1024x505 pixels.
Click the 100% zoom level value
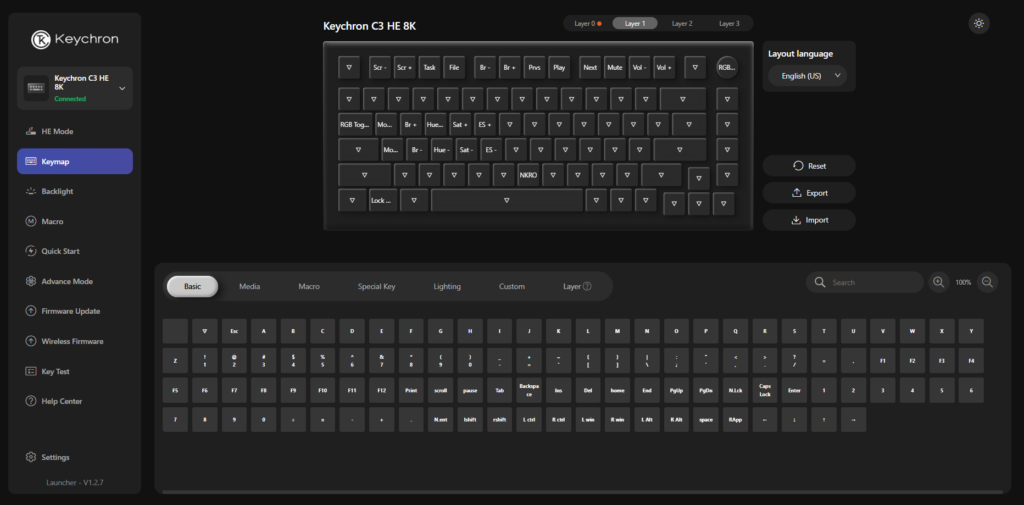click(x=963, y=282)
